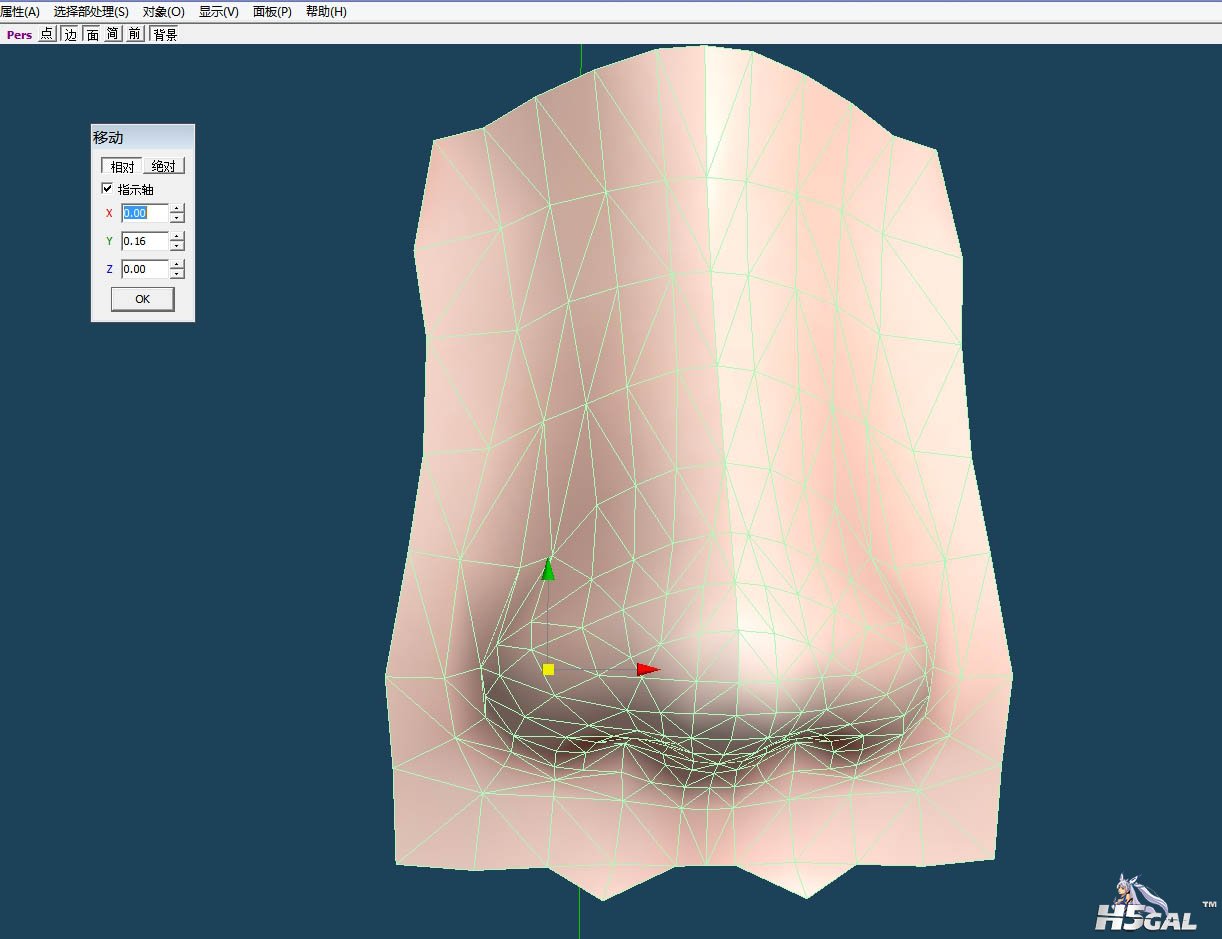Click the green Y-axis gizmo arrow
1222x939 pixels.
547,570
